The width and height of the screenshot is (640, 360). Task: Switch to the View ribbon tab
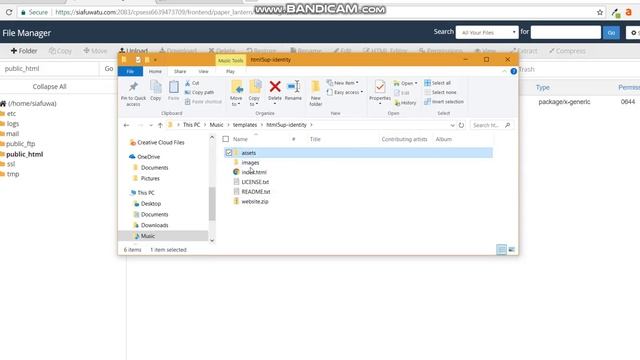coord(203,71)
